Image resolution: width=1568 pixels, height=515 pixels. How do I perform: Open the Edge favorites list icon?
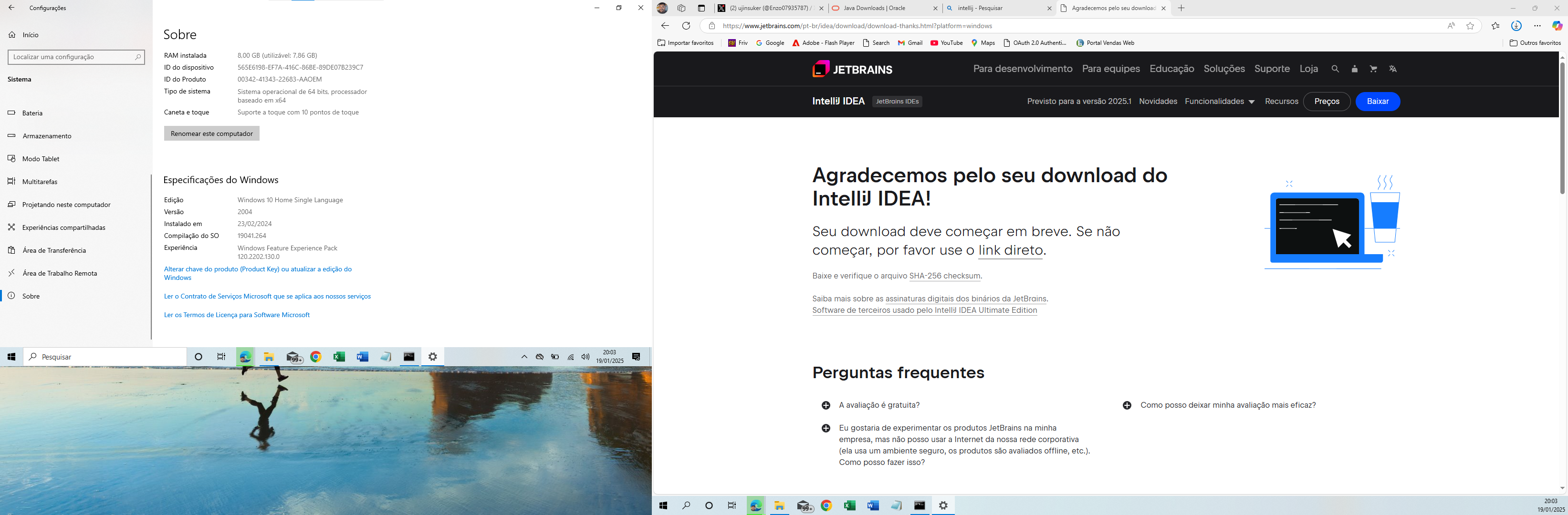(1495, 26)
